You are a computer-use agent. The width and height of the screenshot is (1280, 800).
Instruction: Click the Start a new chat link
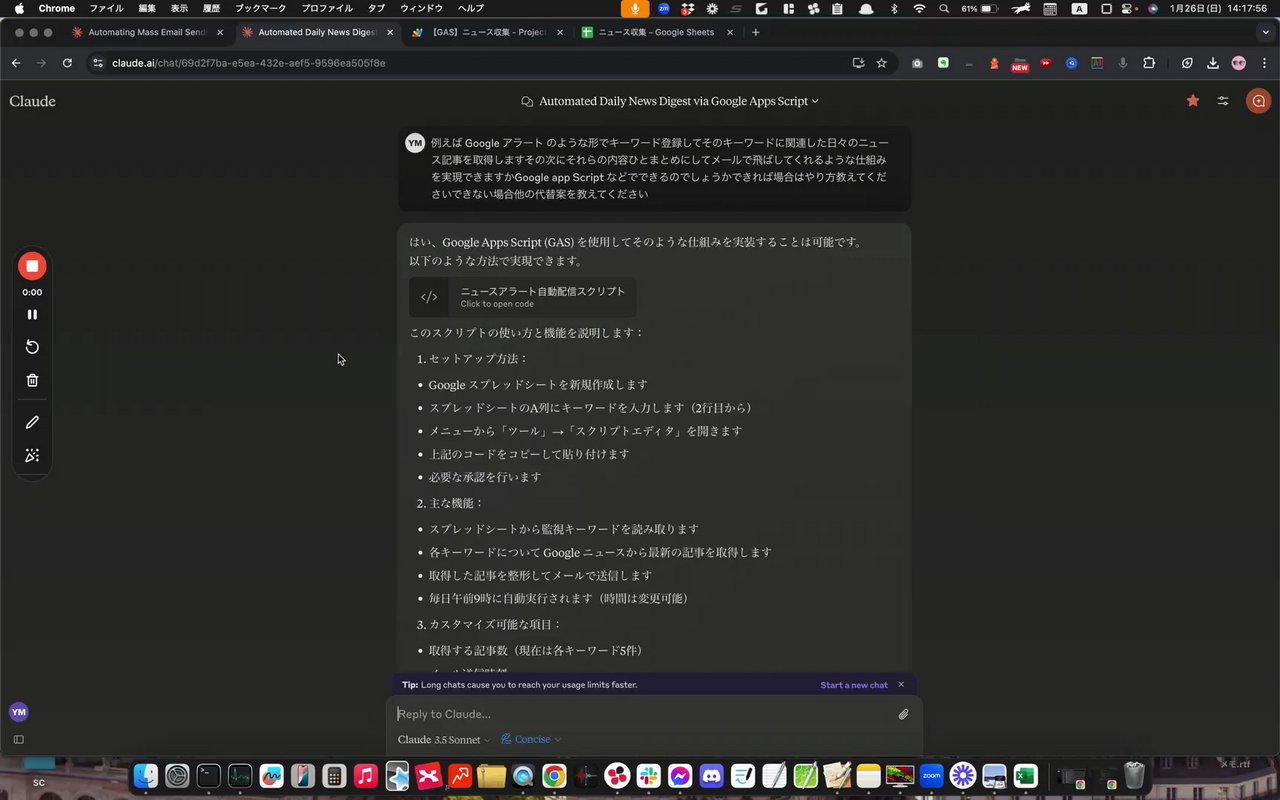click(x=854, y=685)
